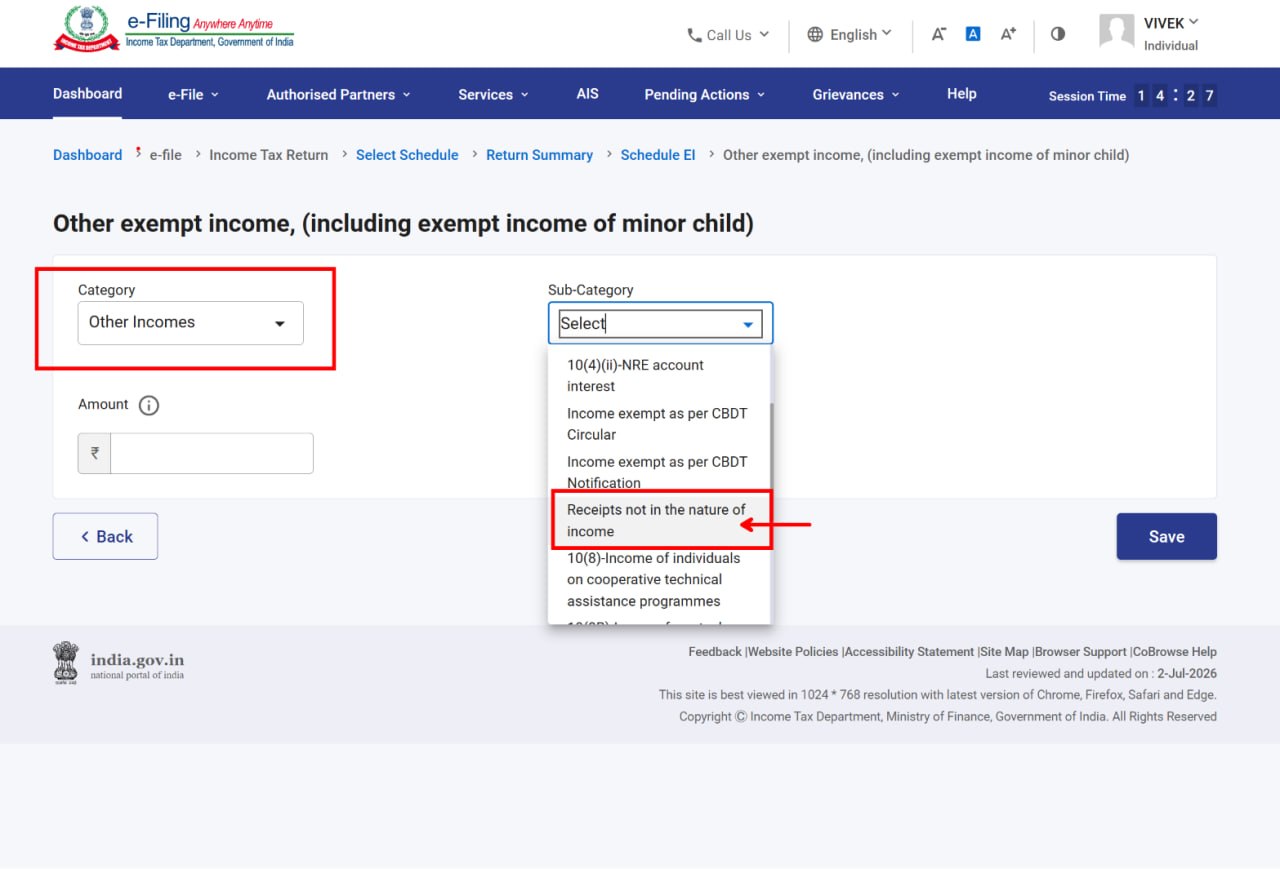Screen dimensions: 1280x869
Task: Open the Category dropdown showing Other Incomes
Action: pos(190,323)
